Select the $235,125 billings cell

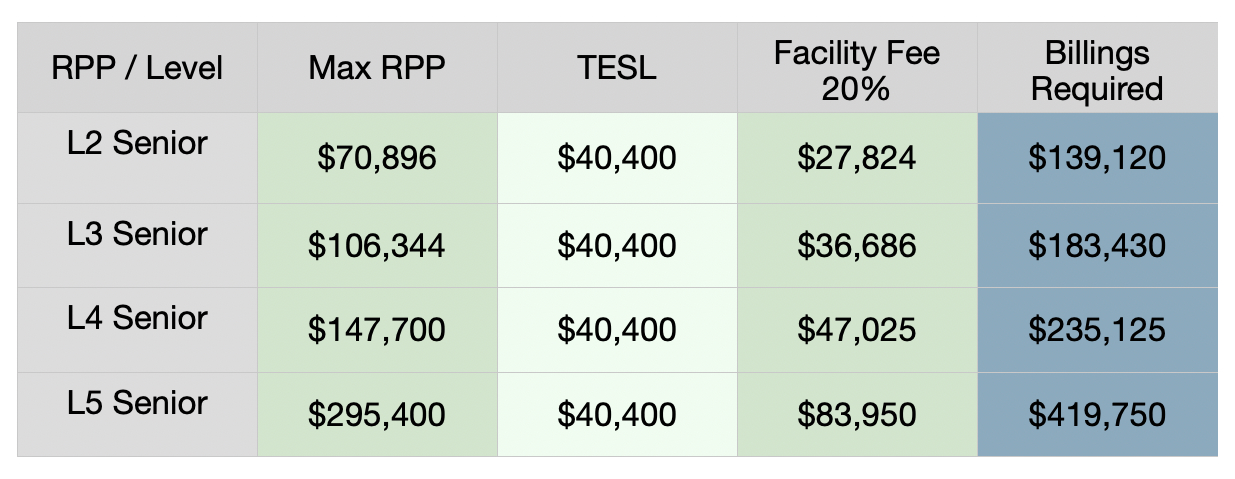[x=1097, y=330]
